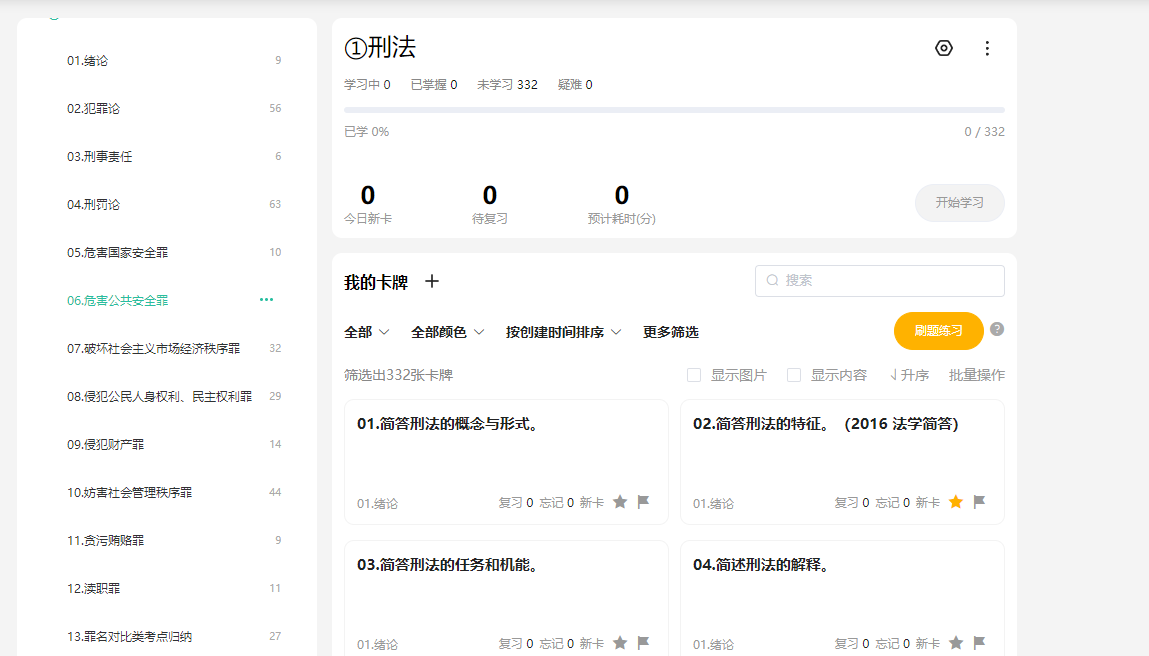Click the search magnifier icon
Screen dimensions: 1149x656
[x=772, y=281]
